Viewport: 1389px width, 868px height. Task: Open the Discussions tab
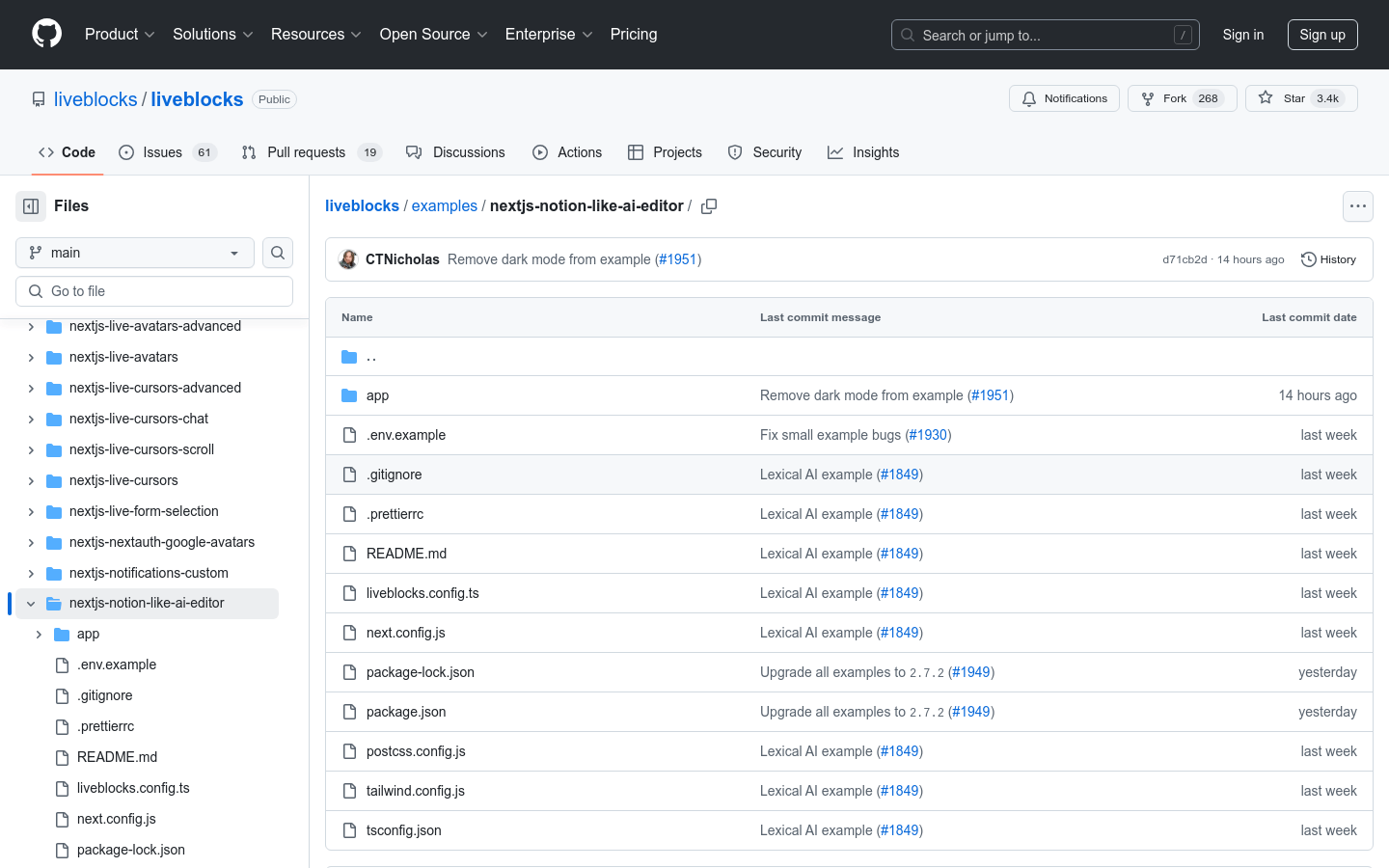pos(469,151)
